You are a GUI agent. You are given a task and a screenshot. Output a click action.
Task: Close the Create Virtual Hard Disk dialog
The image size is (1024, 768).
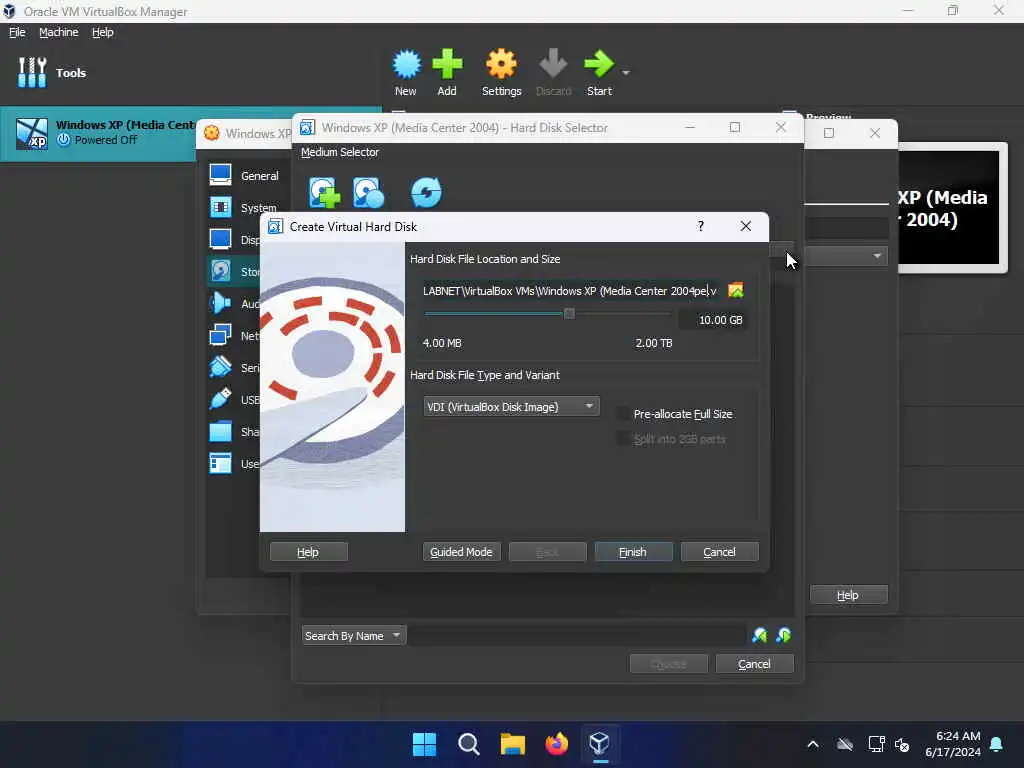coord(746,226)
